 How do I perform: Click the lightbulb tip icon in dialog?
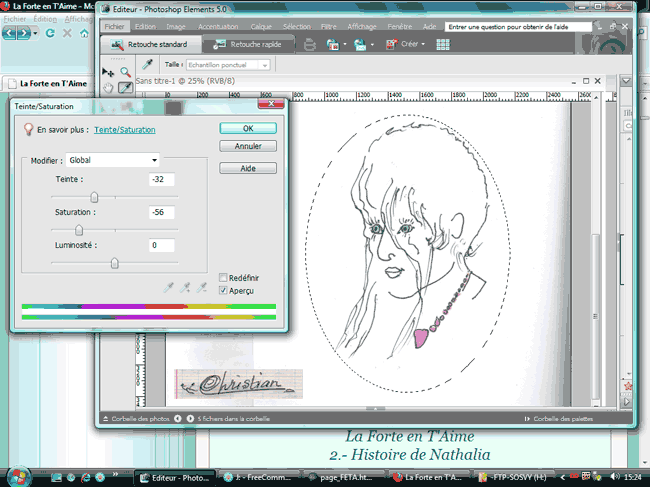(28, 129)
